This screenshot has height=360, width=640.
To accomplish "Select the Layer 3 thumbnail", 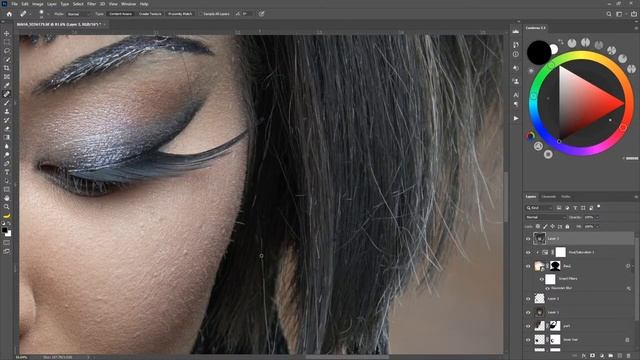I will (540, 239).
